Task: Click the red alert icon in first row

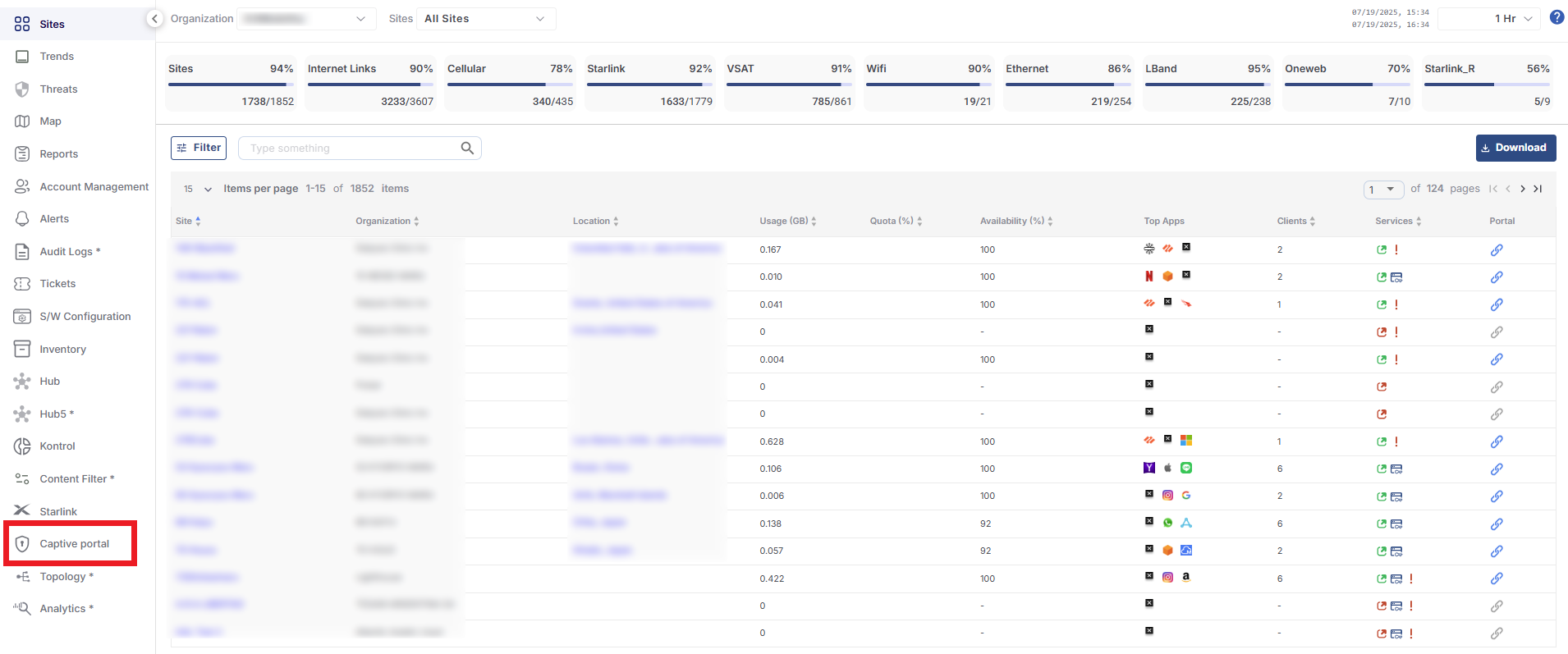Action: coord(1396,250)
